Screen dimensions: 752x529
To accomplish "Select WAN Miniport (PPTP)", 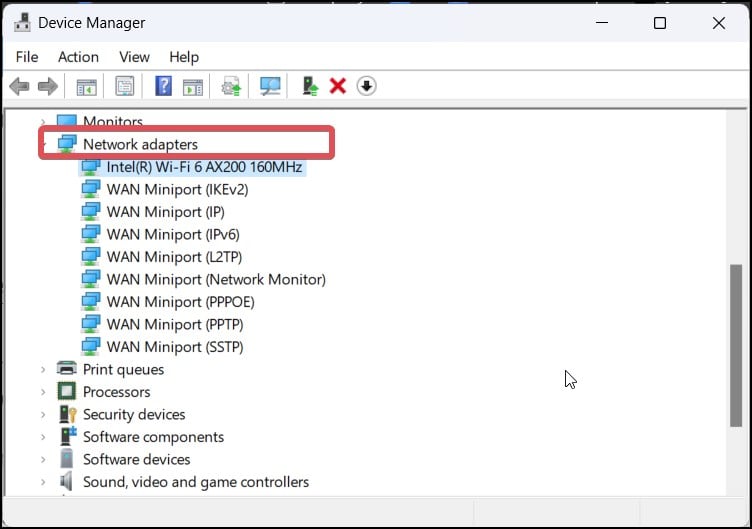I will [175, 324].
